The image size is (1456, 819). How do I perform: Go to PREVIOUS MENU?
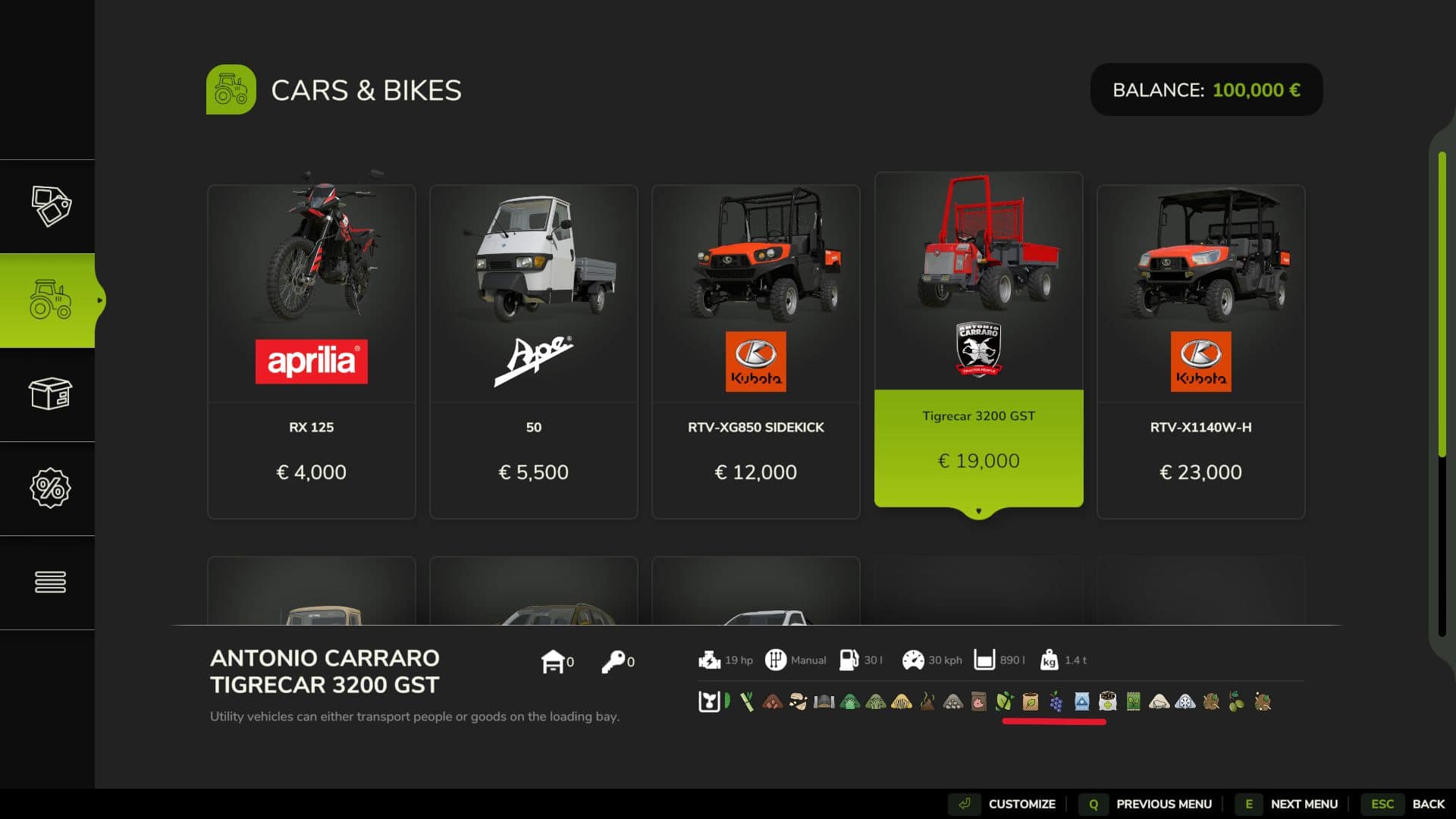point(1147,804)
